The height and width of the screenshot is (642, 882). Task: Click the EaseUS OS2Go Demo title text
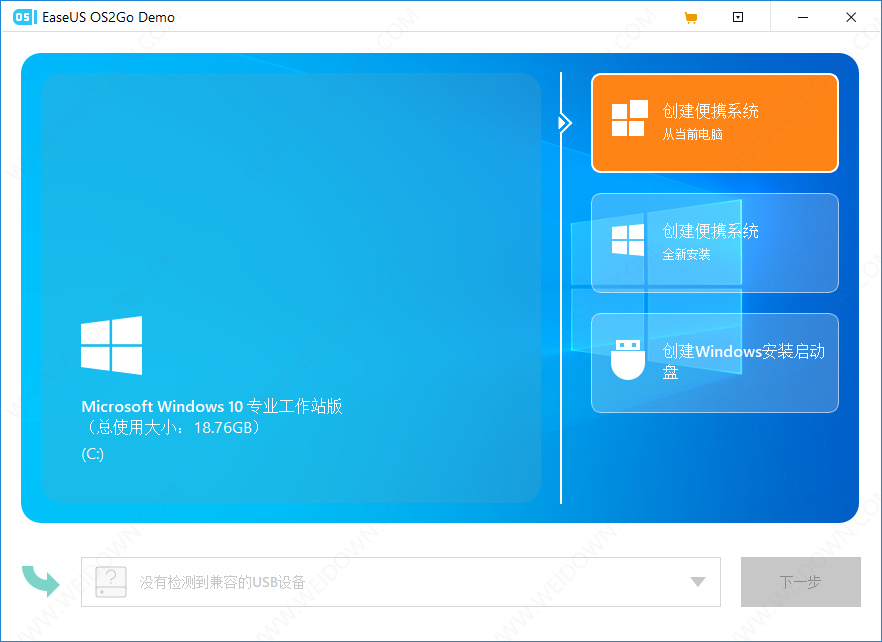[109, 17]
